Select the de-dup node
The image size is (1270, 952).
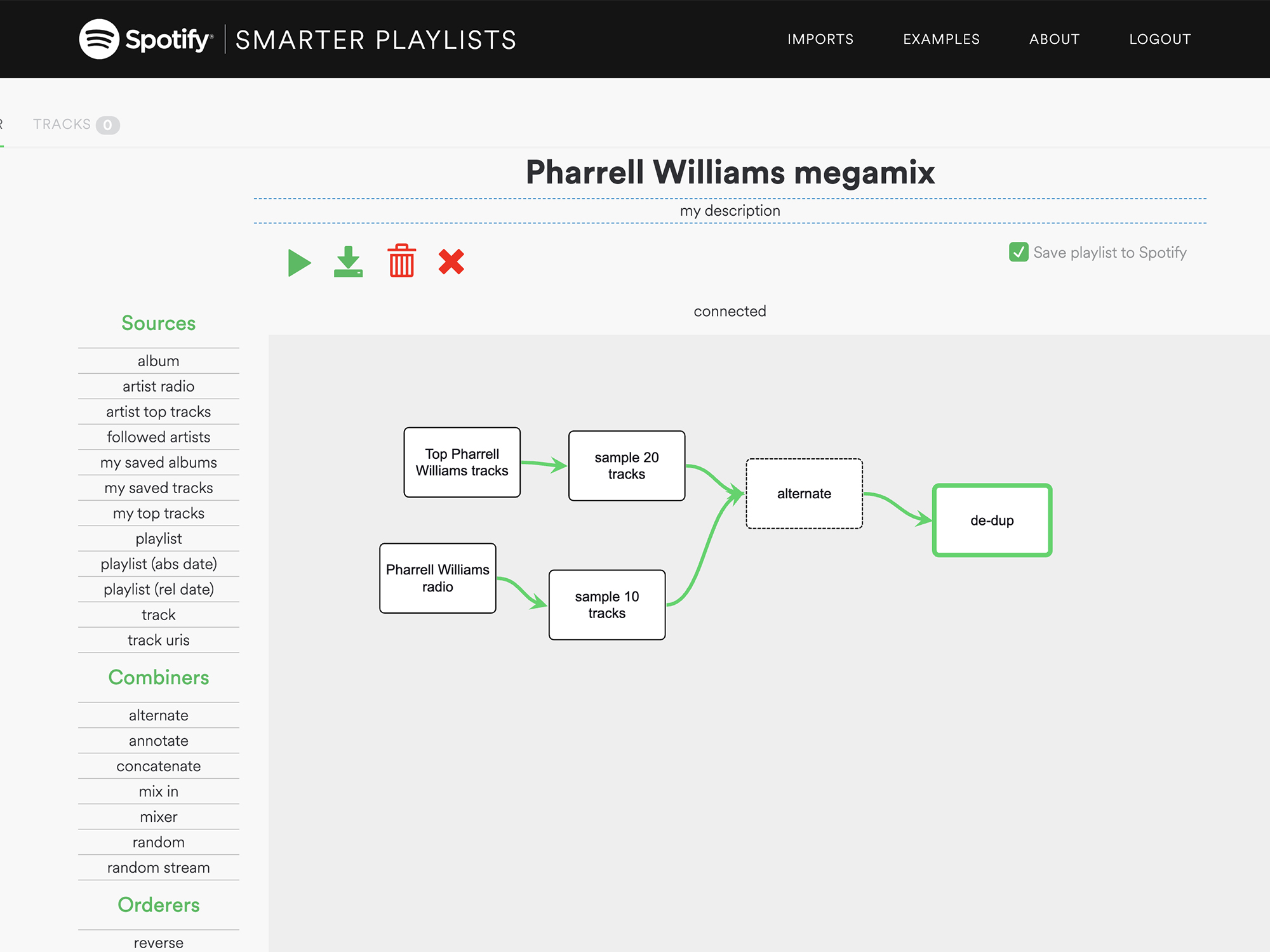[x=992, y=520]
